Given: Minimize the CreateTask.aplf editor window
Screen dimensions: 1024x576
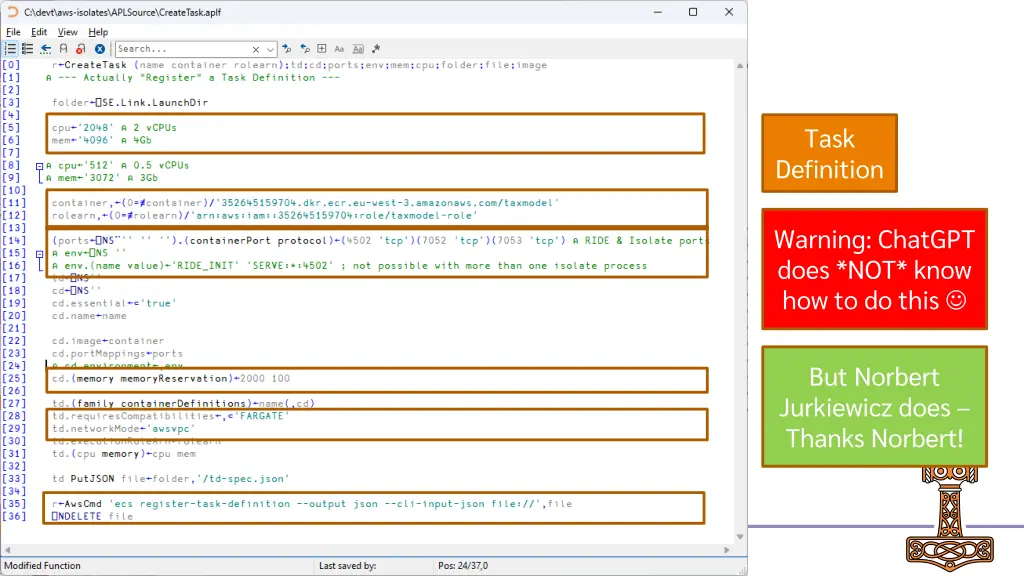Looking at the screenshot, I should click(x=658, y=12).
